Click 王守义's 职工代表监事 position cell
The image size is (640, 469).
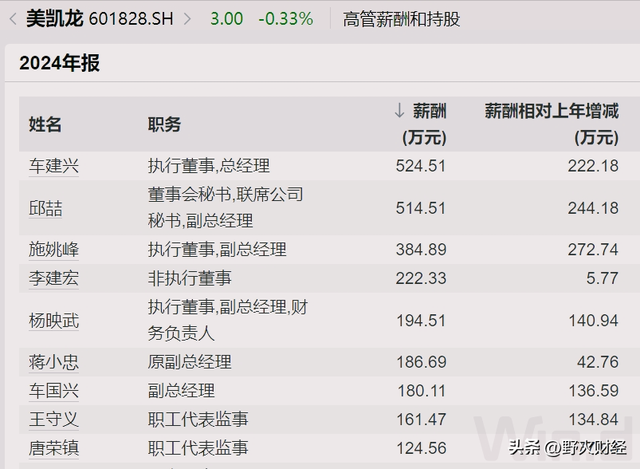(198, 419)
